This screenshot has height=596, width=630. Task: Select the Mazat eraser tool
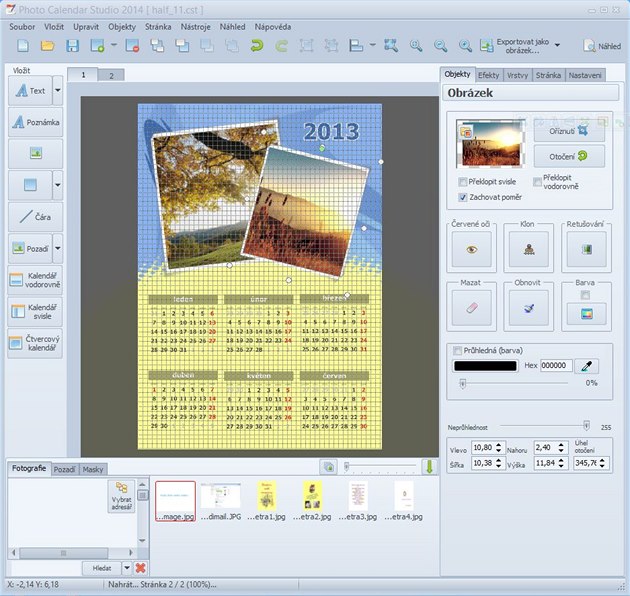[472, 308]
